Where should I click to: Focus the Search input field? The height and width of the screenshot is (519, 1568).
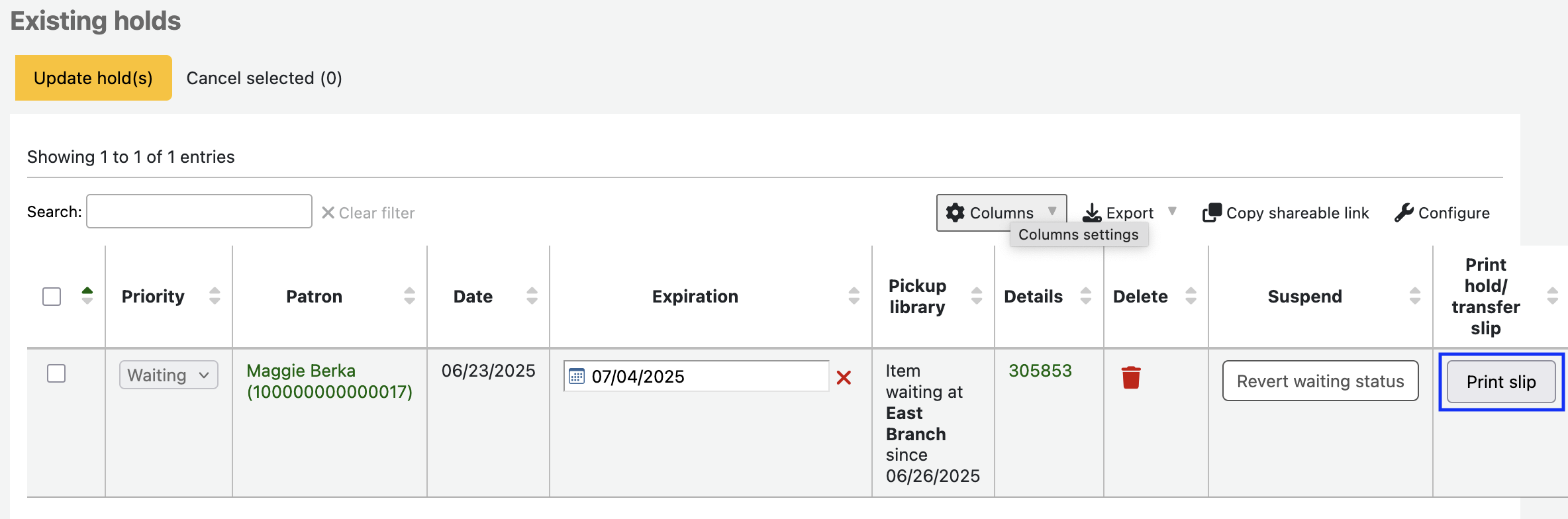(x=199, y=212)
